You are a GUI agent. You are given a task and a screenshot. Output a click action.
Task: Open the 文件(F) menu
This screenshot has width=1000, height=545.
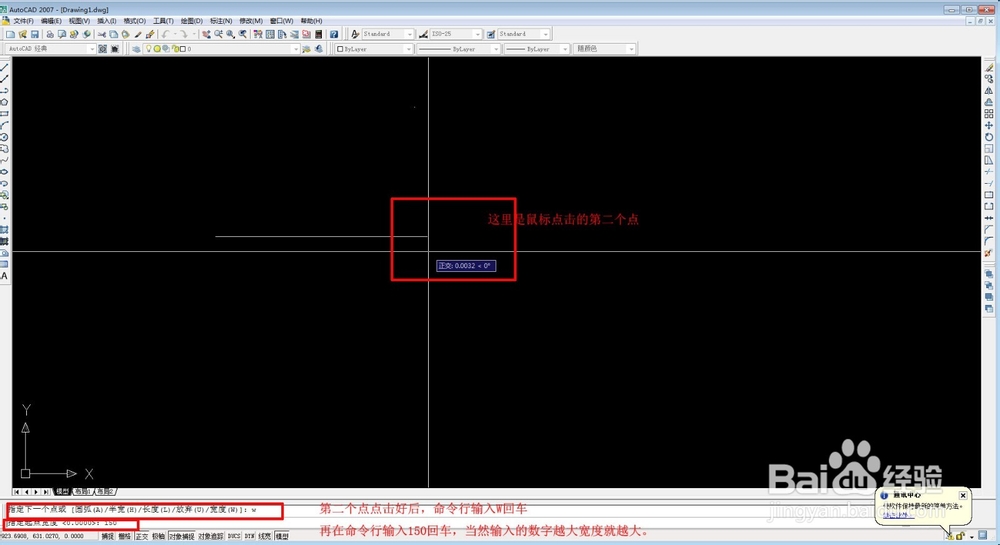(x=23, y=20)
